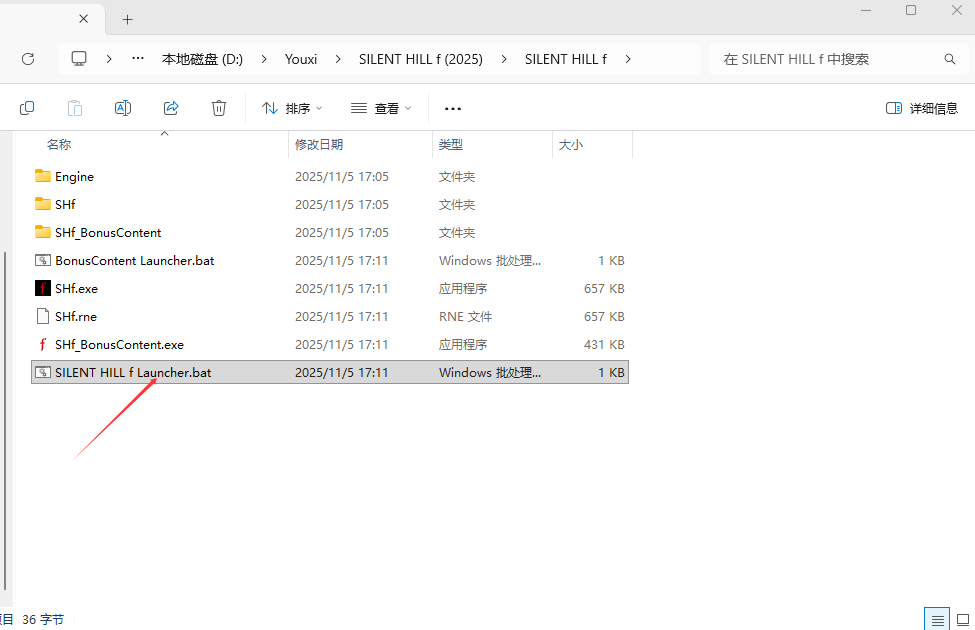The width and height of the screenshot is (975, 630).
Task: Refresh the current folder view
Action: 28,59
